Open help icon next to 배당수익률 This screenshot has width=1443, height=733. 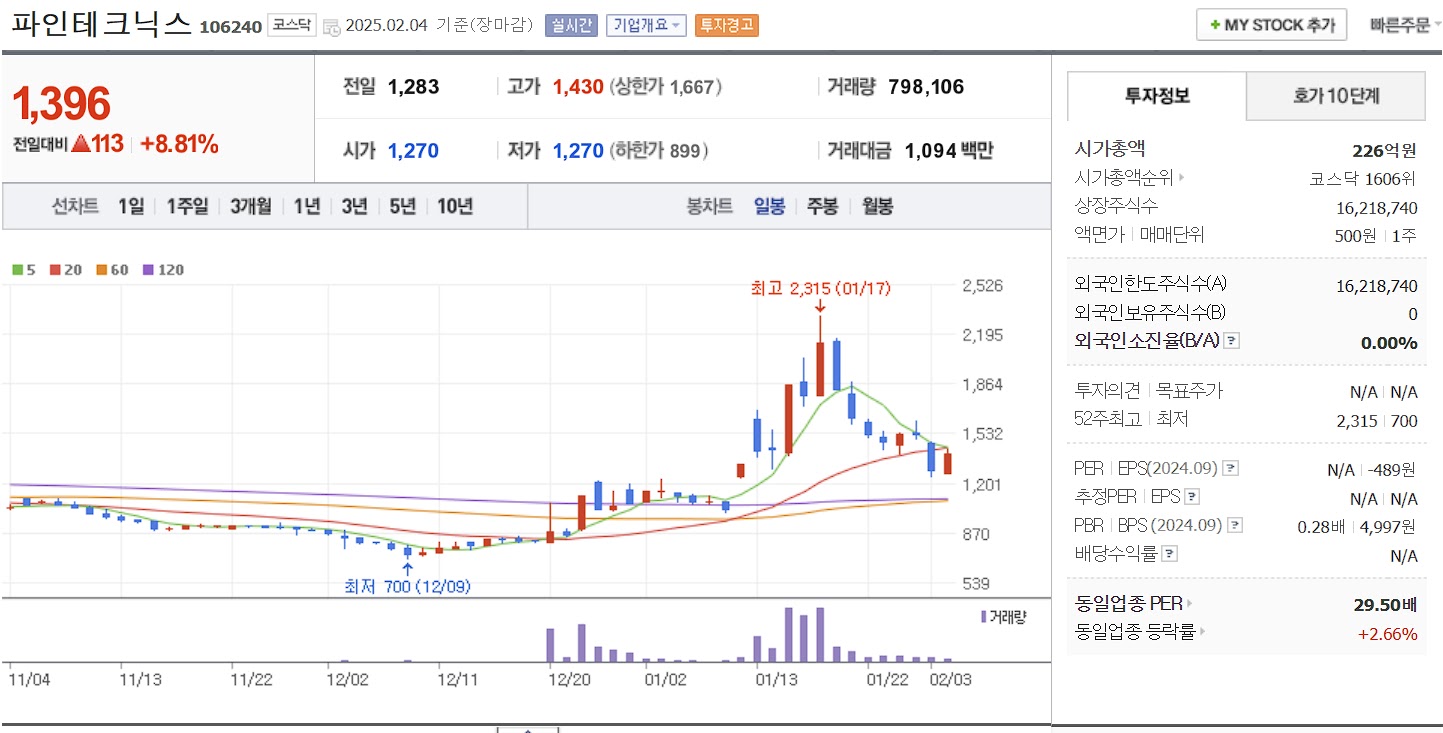pyautogui.click(x=1170, y=553)
